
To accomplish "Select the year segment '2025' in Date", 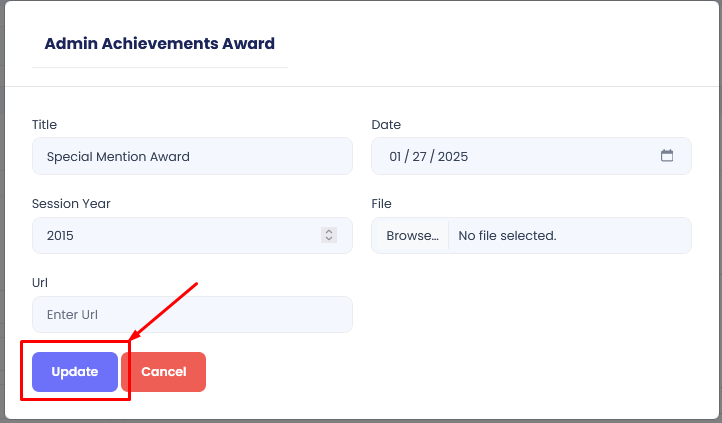I will (453, 157).
